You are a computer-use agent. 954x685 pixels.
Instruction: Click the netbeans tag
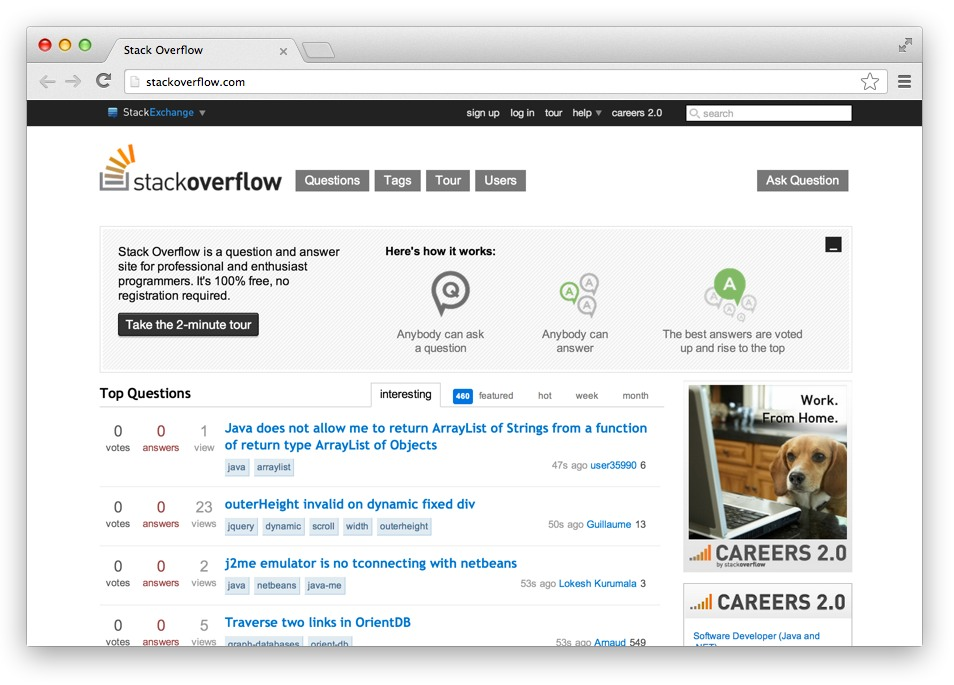(276, 585)
